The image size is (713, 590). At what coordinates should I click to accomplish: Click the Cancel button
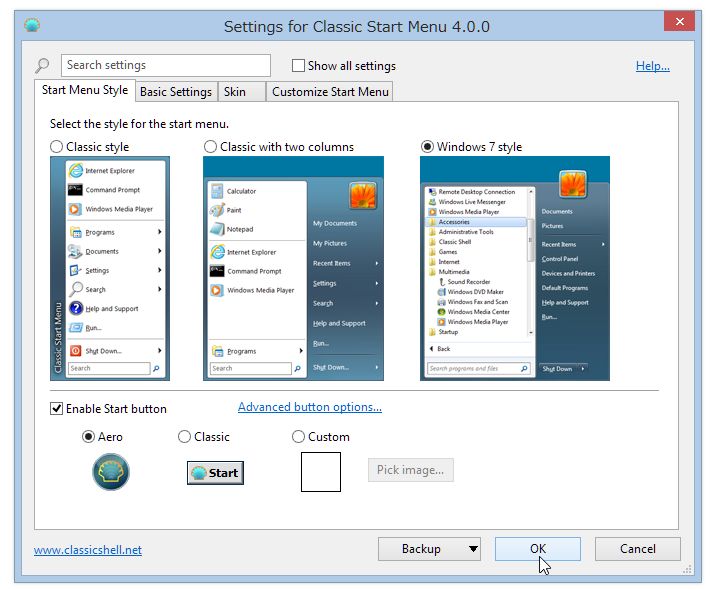638,549
